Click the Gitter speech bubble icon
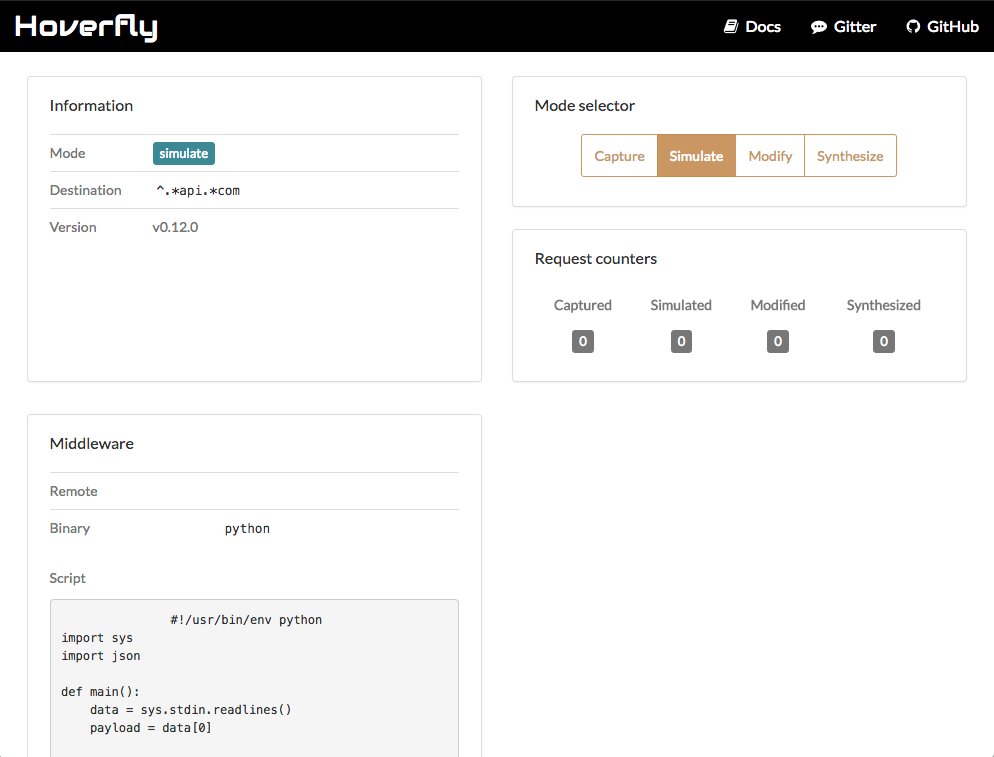Viewport: 994px width, 757px height. click(x=818, y=26)
